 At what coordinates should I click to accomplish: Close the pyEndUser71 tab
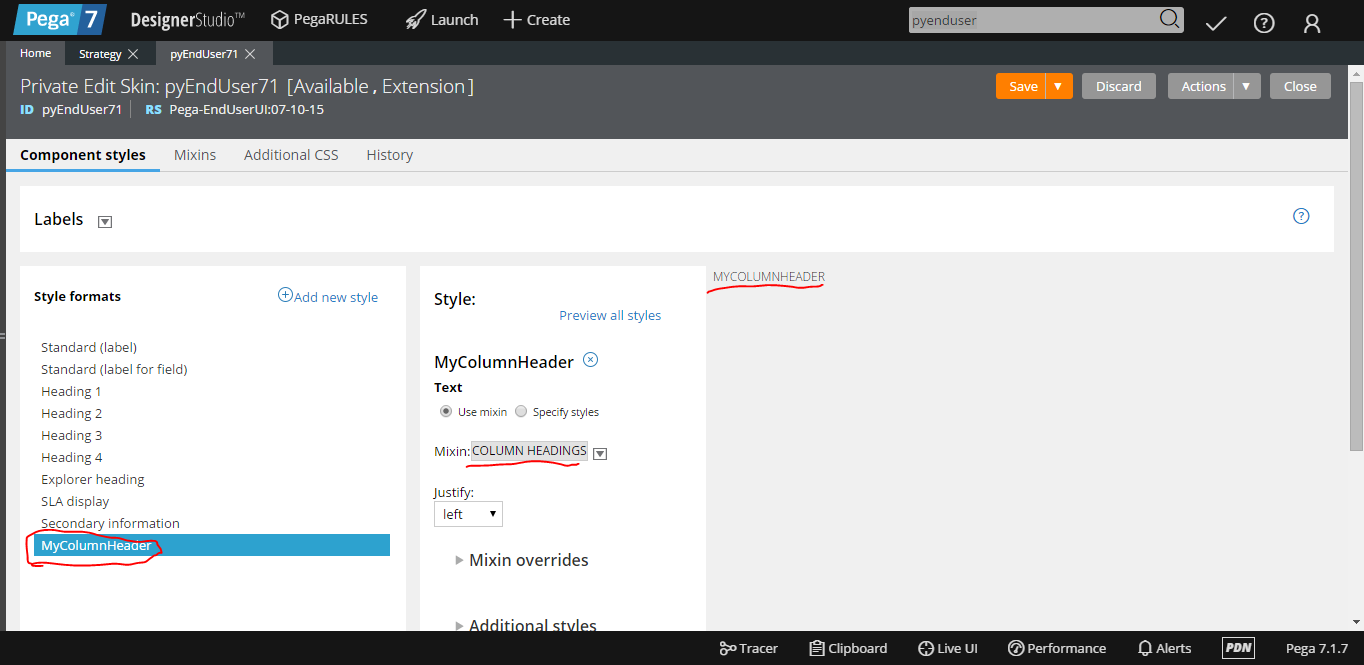[250, 54]
